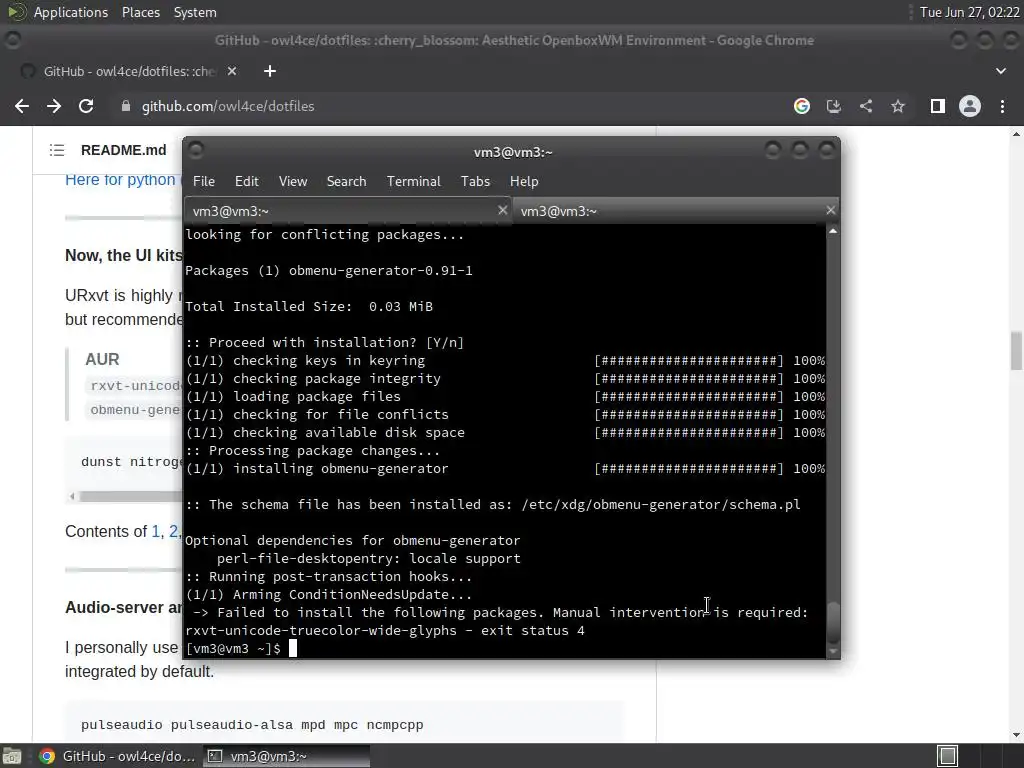This screenshot has width=1024, height=768.
Task: Click code block horizontal scrollbar left arrow
Action: (72, 496)
